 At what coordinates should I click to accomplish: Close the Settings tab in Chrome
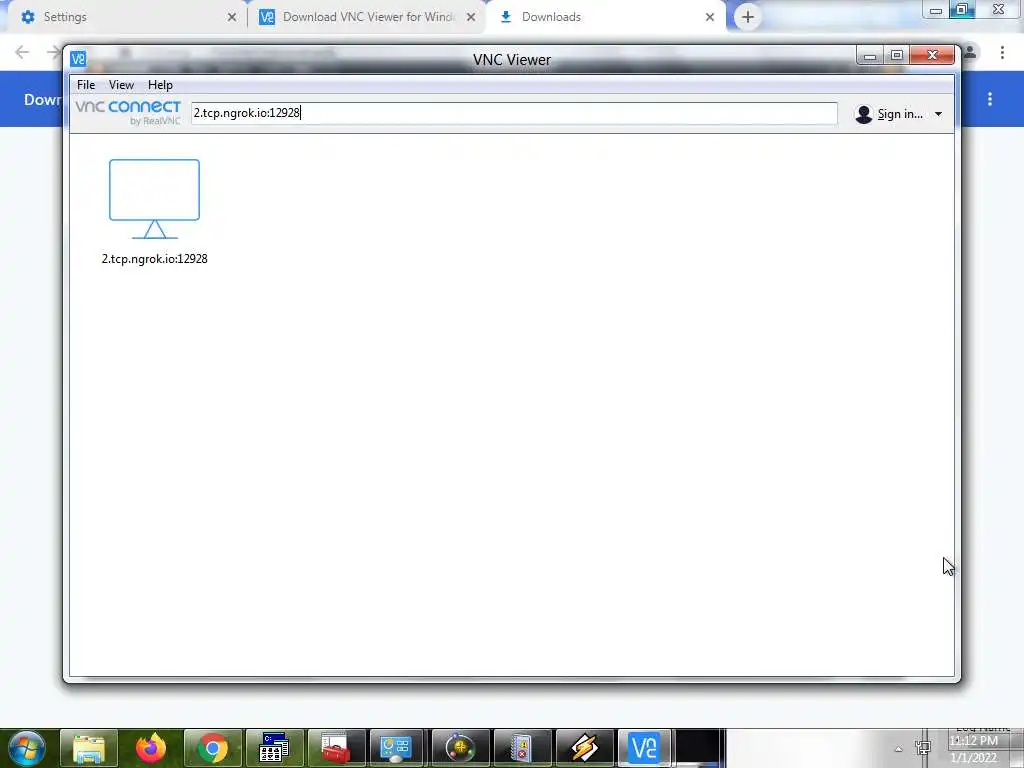coord(232,17)
